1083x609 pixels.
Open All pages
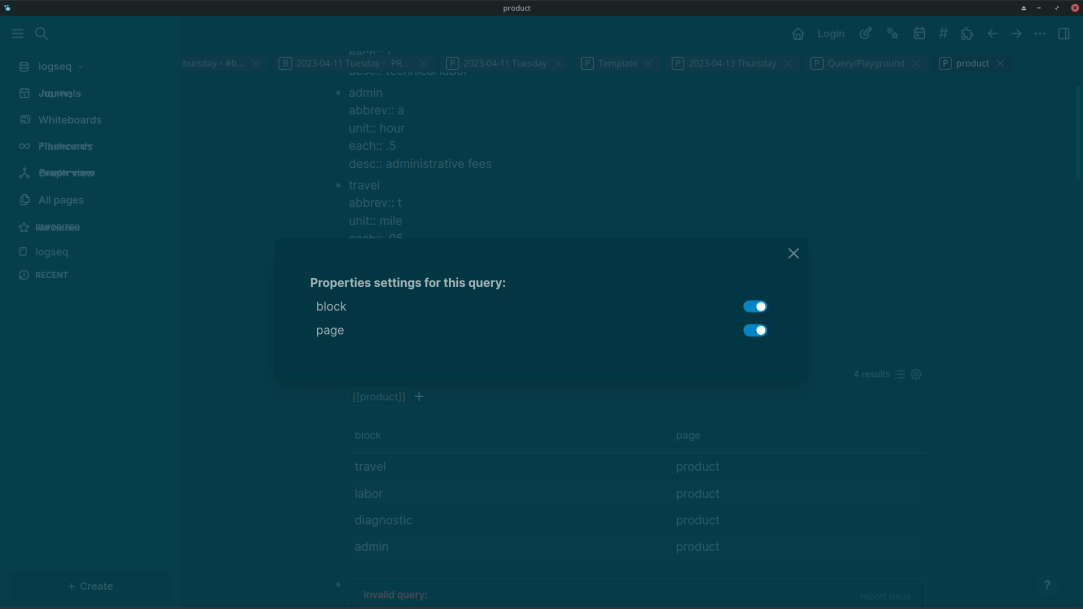[x=60, y=199]
